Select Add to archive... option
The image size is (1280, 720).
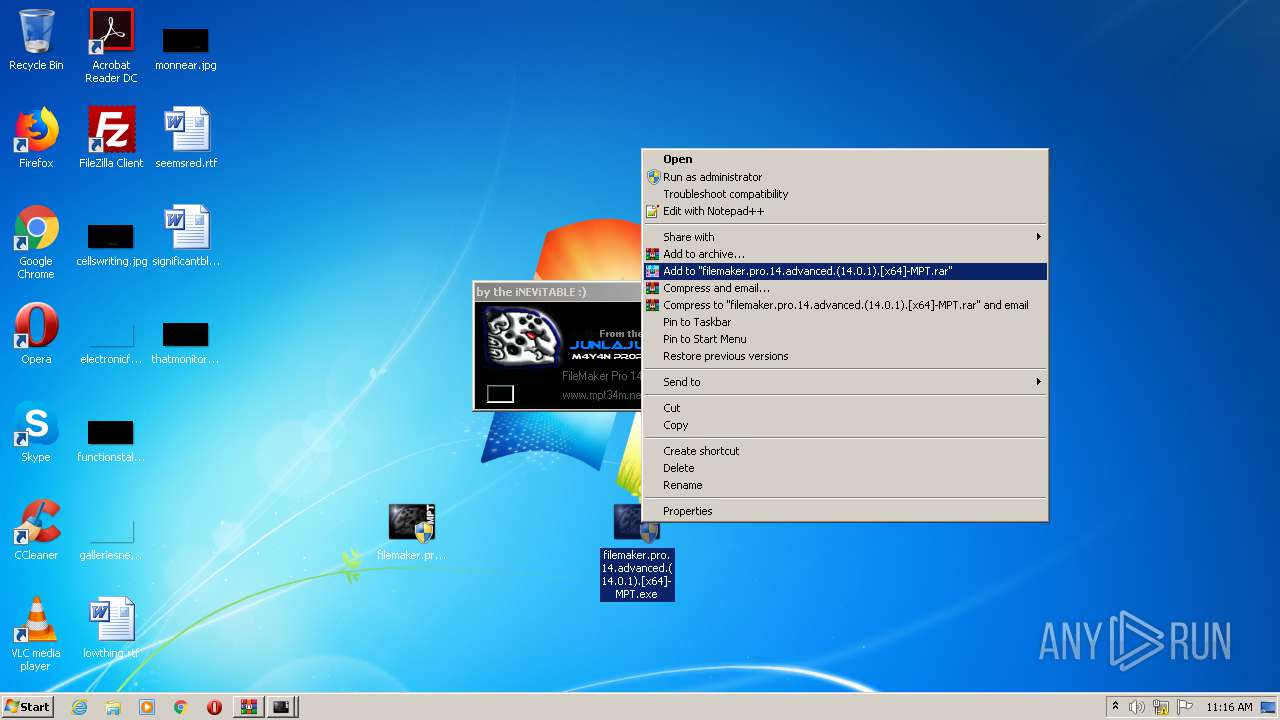pos(844,254)
